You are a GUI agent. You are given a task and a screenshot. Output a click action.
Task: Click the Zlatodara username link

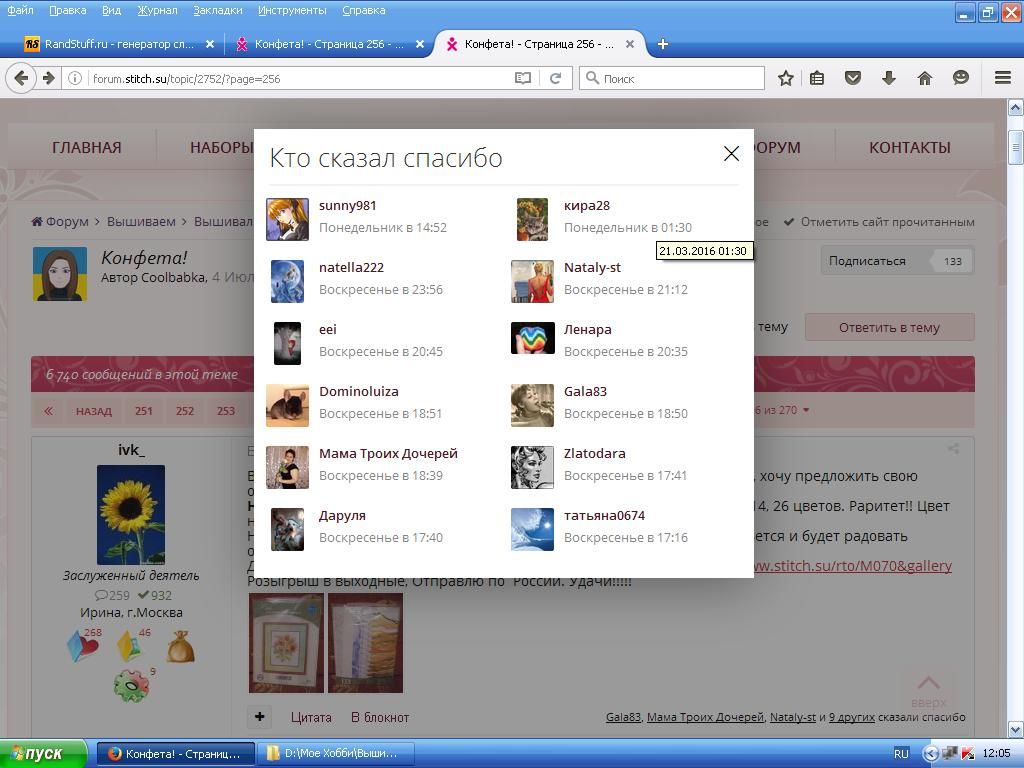tap(594, 453)
